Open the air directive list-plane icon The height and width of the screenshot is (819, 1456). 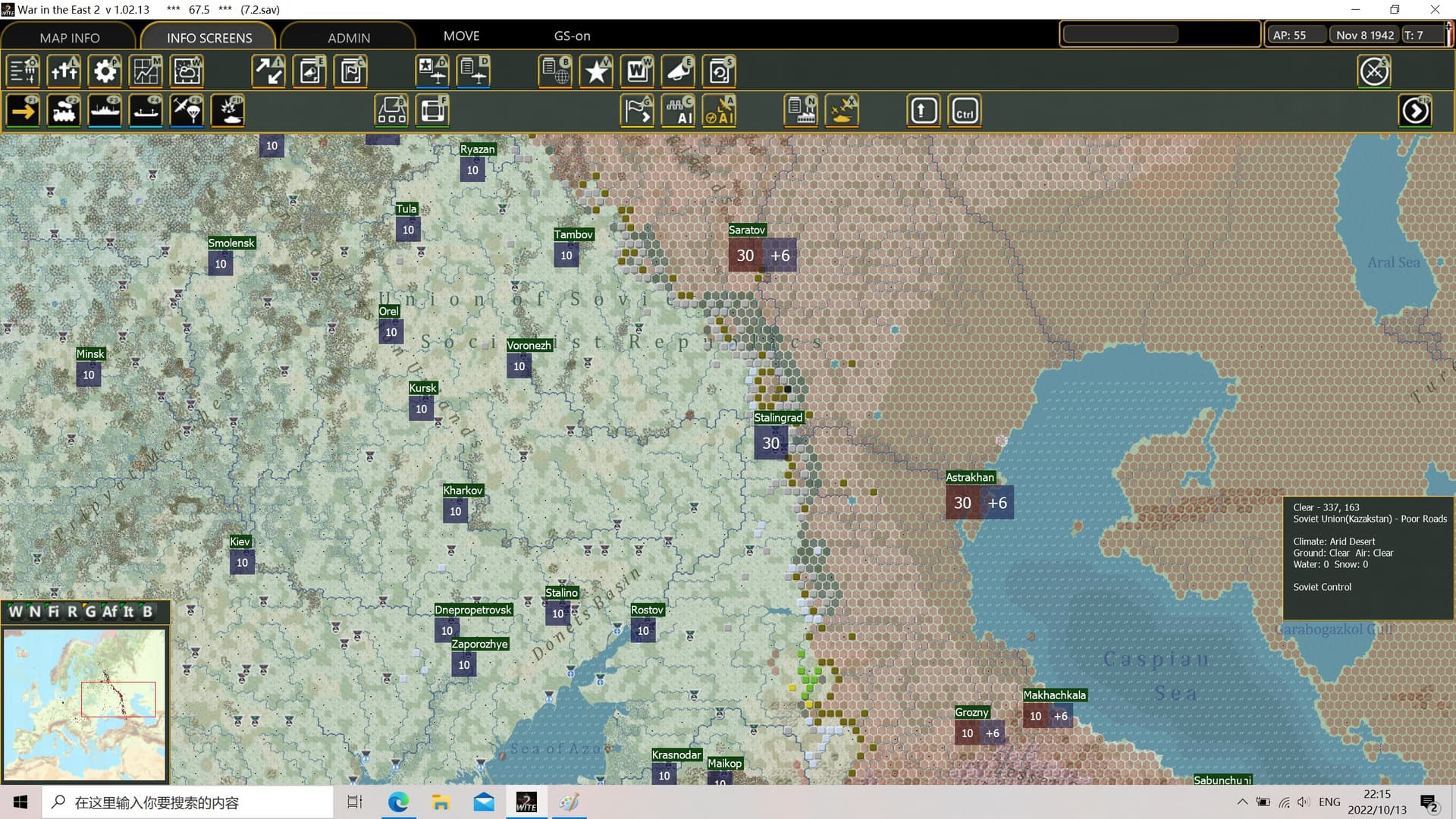pos(473,71)
